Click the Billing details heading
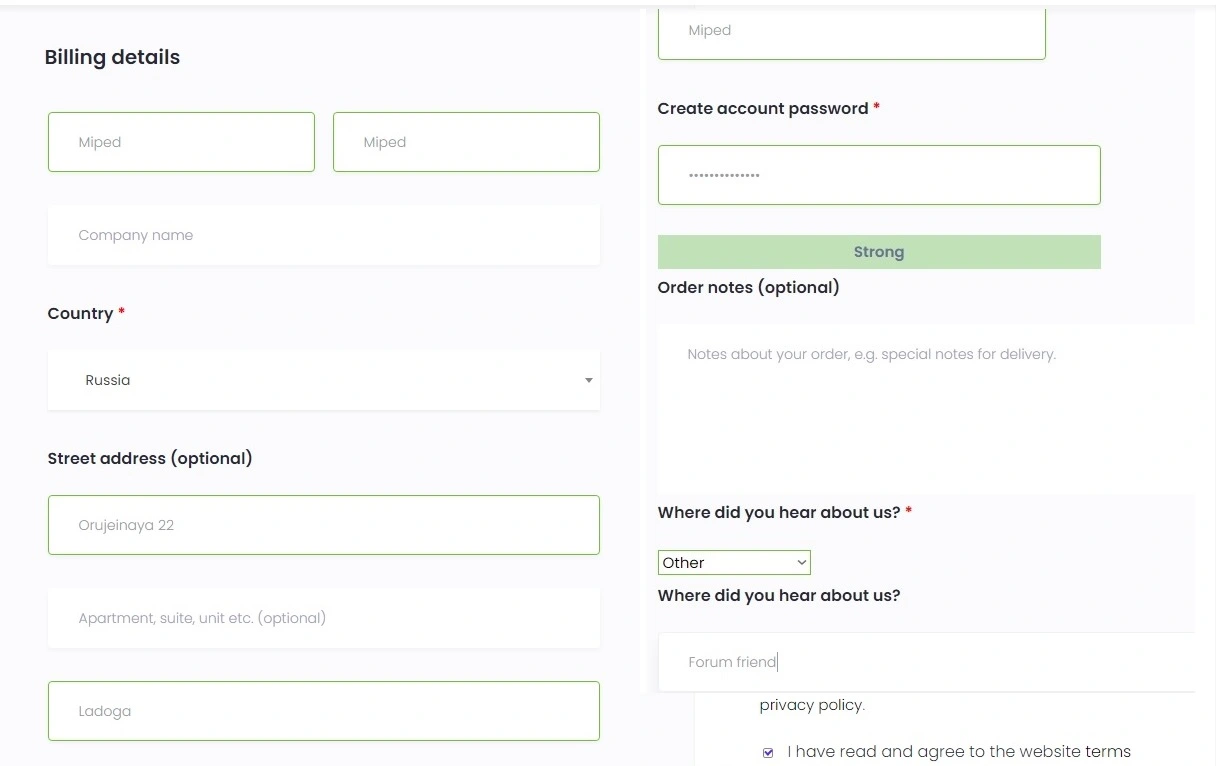The height and width of the screenshot is (766, 1216). pos(112,57)
